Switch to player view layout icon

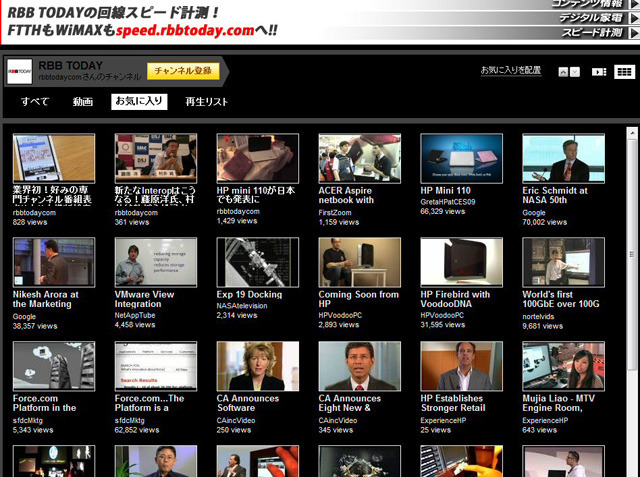click(599, 72)
